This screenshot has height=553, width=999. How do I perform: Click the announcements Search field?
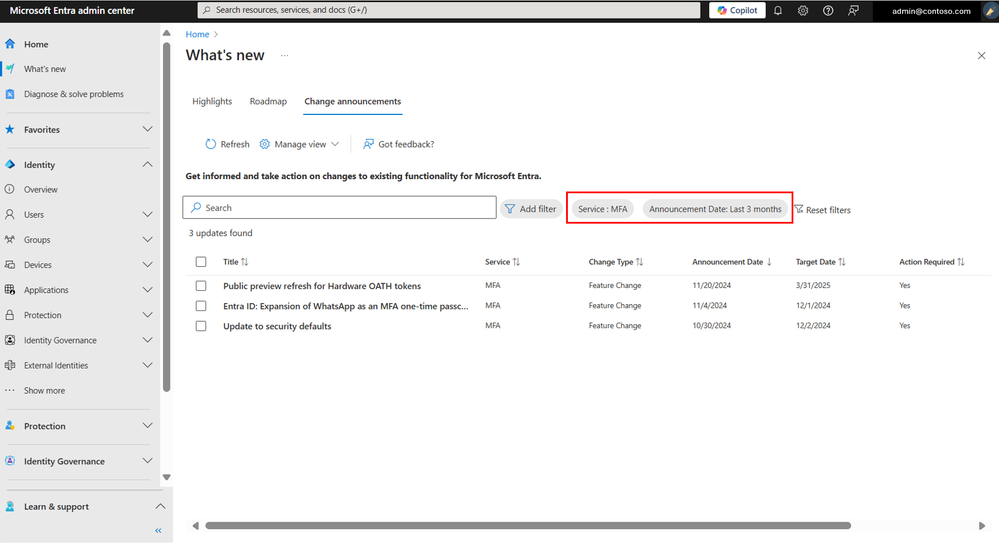339,208
